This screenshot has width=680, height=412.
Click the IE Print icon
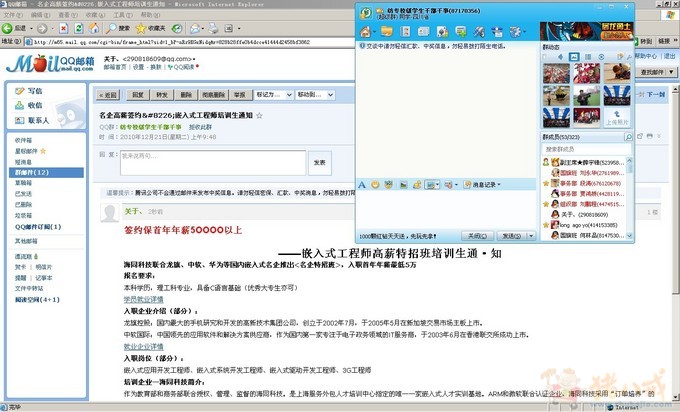(213, 29)
